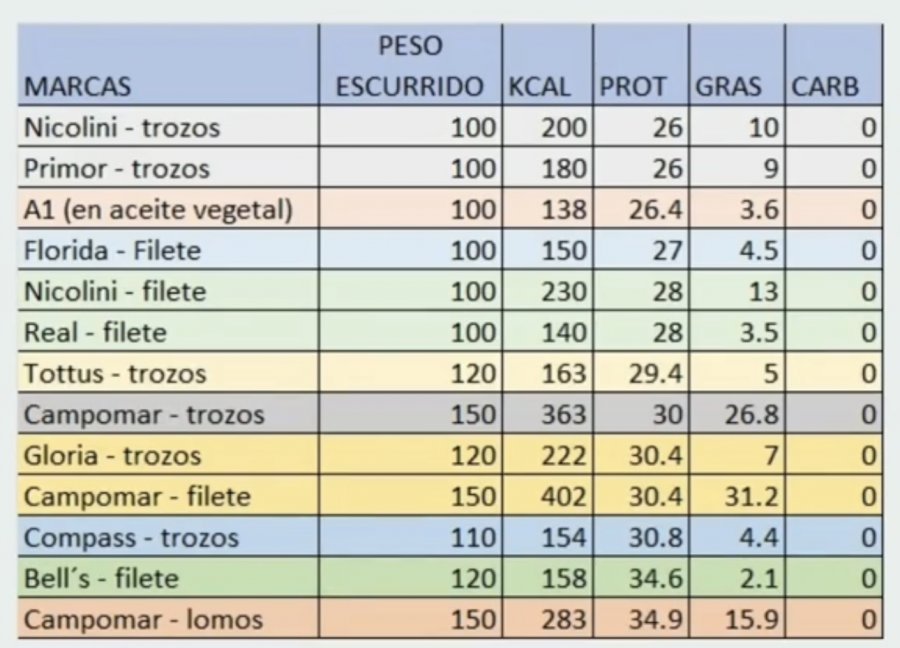The image size is (900, 648).
Task: Select the CARB column header
Action: 825,86
